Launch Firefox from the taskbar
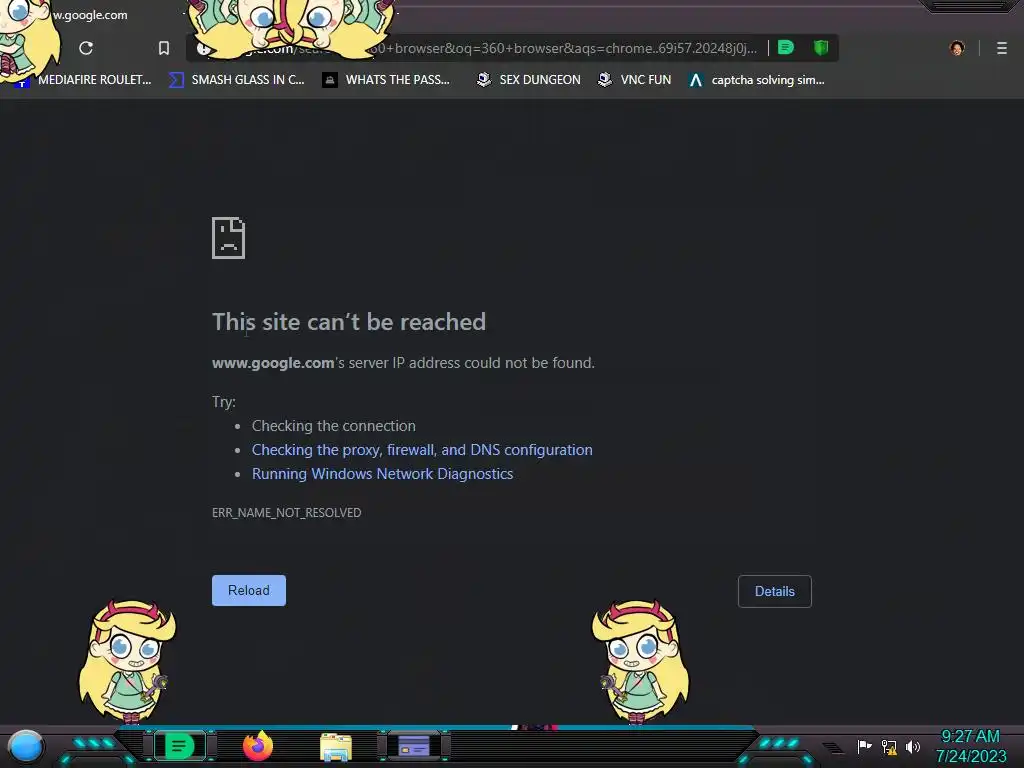This screenshot has height=768, width=1024. click(258, 746)
